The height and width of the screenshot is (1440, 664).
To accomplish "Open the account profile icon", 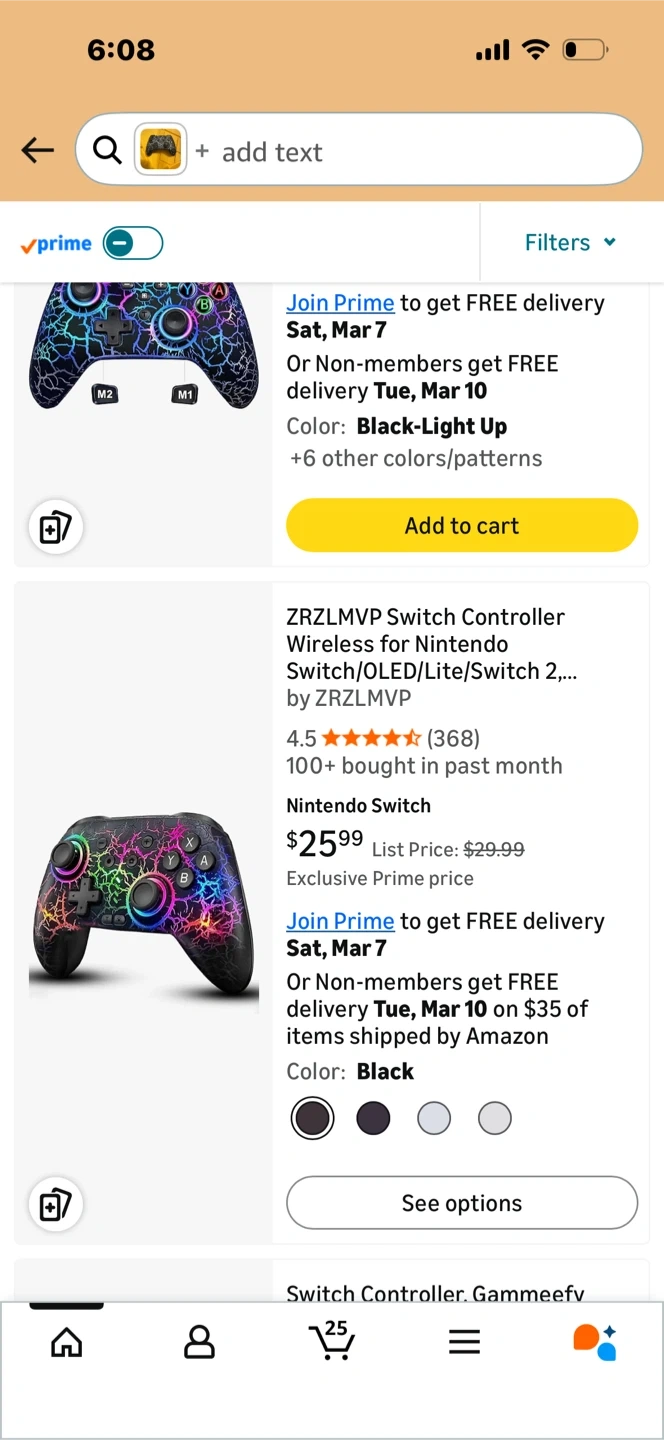I will pos(199,1342).
